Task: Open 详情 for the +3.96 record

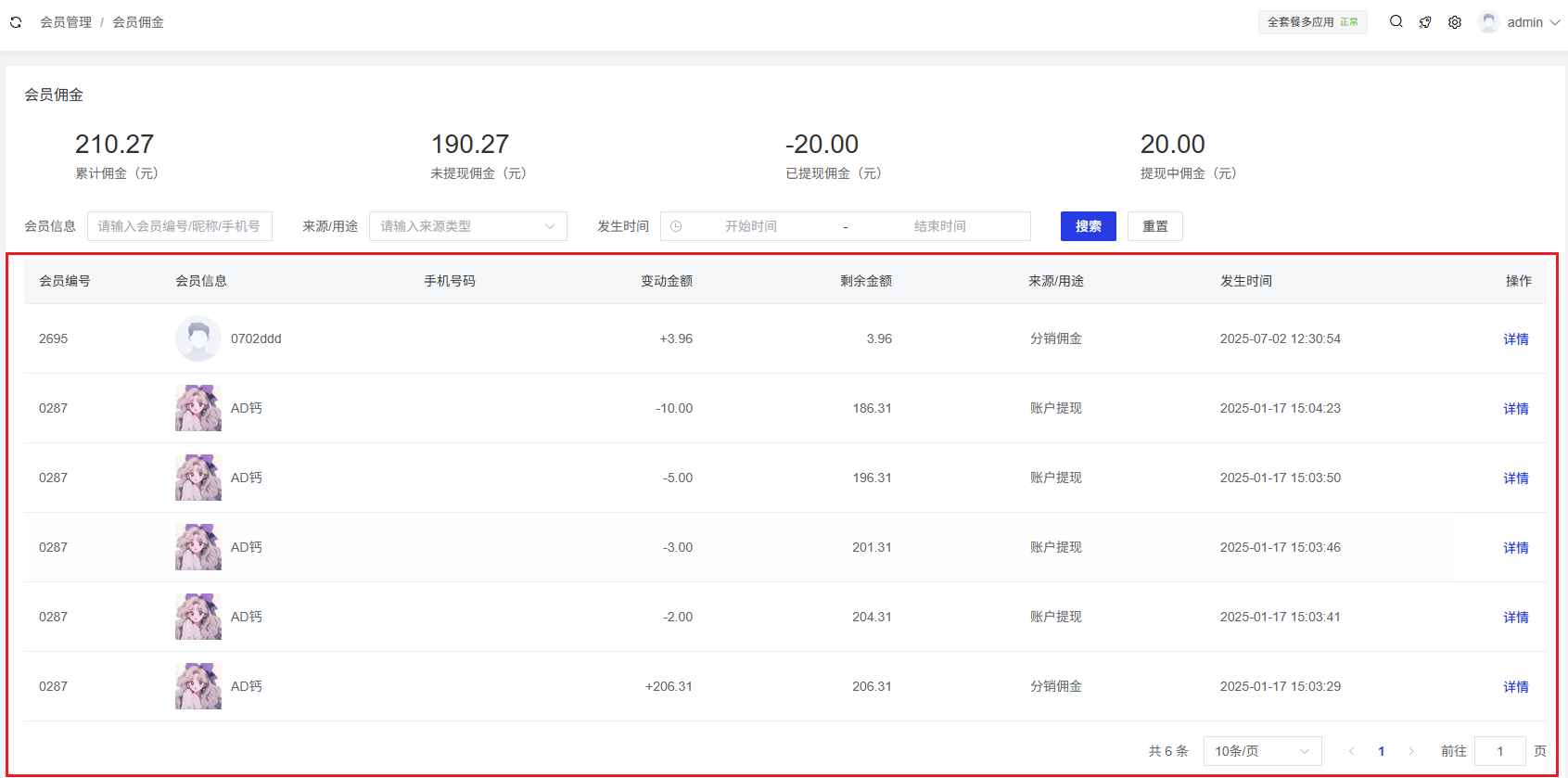Action: pos(1515,339)
